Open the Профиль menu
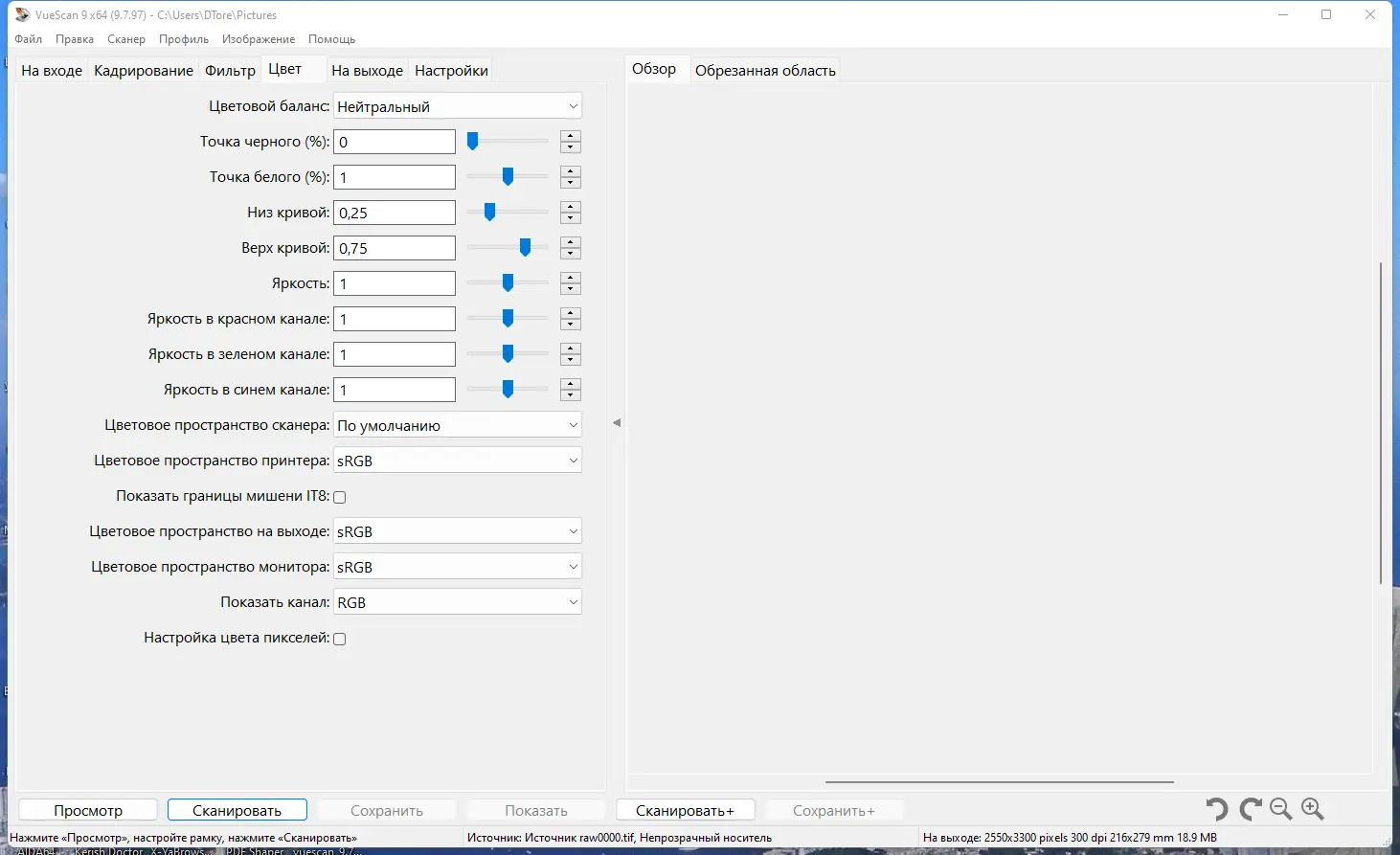 point(184,39)
